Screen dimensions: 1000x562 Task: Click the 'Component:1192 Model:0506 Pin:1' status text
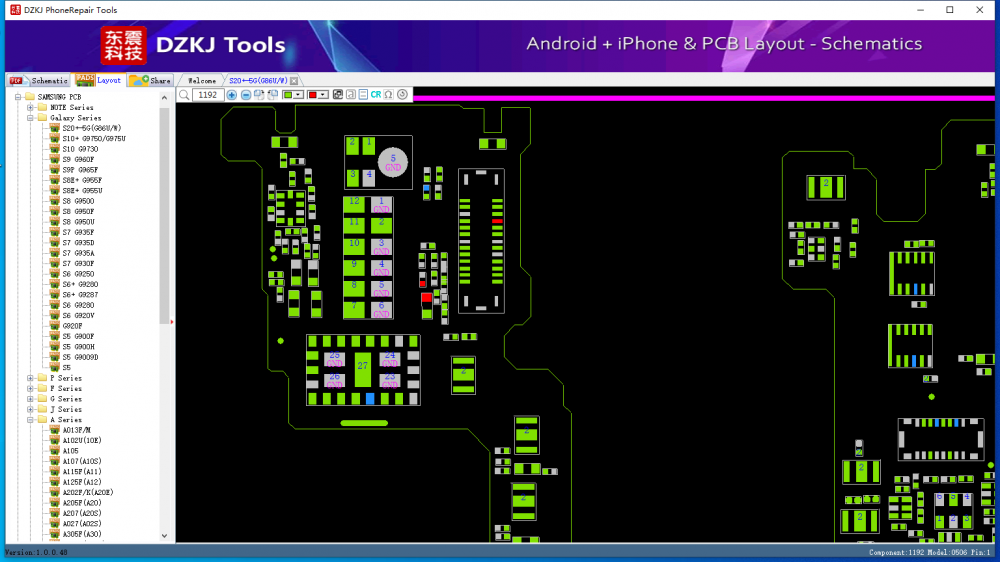[929, 552]
